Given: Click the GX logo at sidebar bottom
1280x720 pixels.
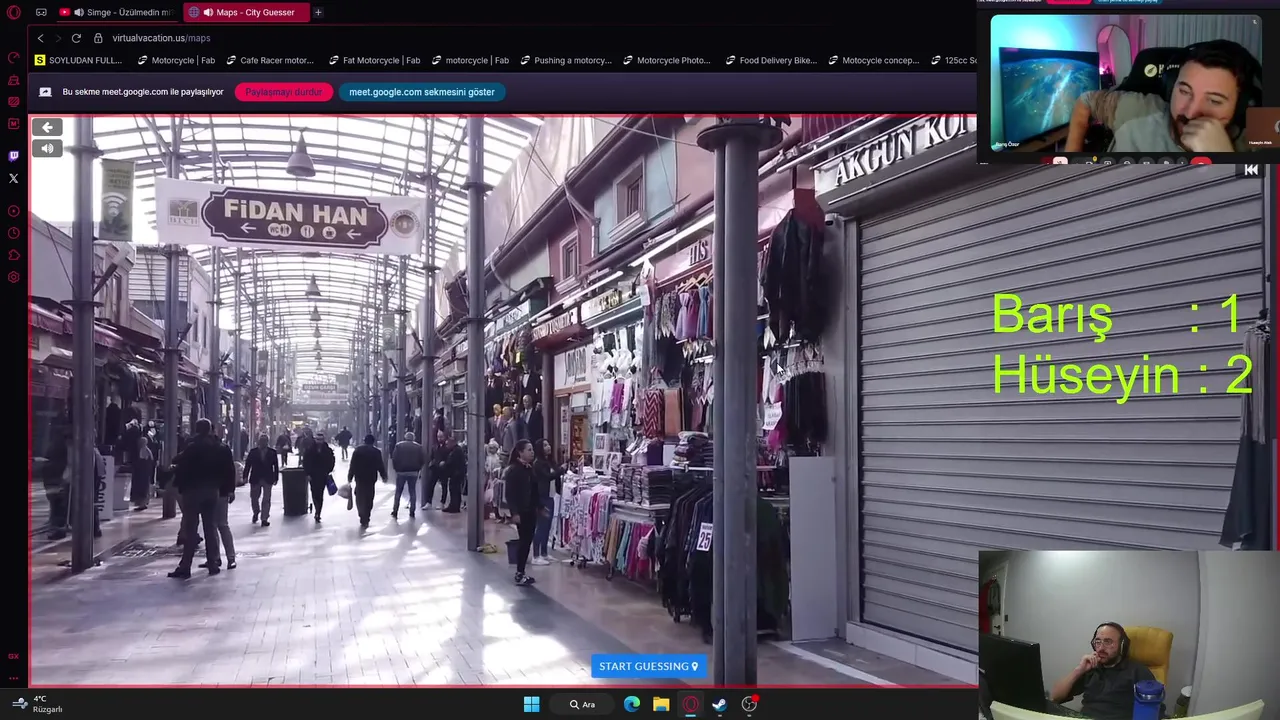Looking at the screenshot, I should tap(14, 656).
